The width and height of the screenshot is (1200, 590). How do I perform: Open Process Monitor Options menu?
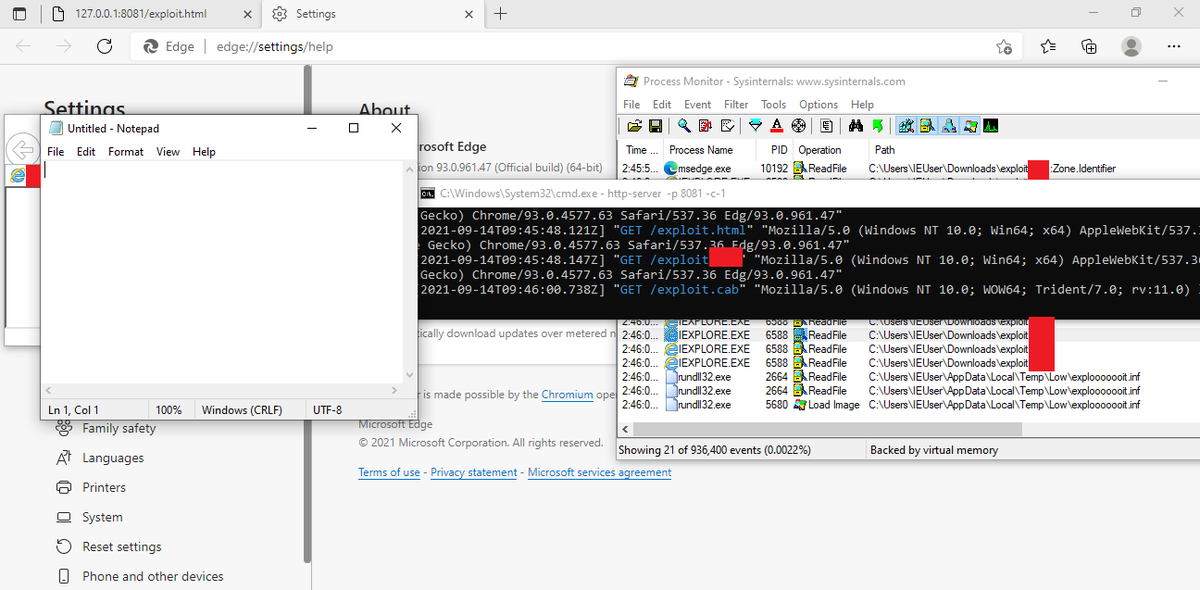coord(818,104)
